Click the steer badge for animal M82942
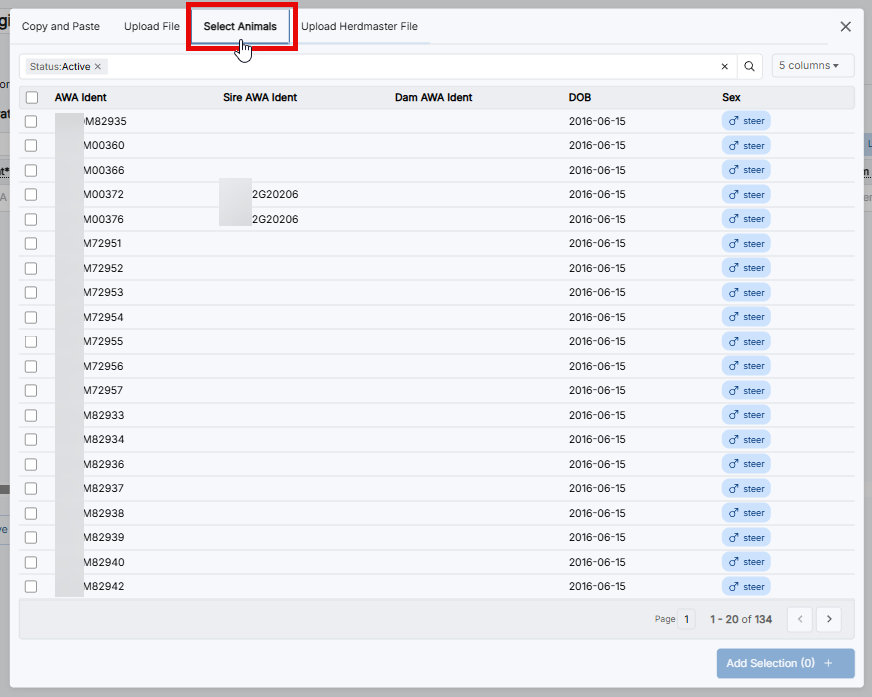This screenshot has height=697, width=872. click(746, 587)
